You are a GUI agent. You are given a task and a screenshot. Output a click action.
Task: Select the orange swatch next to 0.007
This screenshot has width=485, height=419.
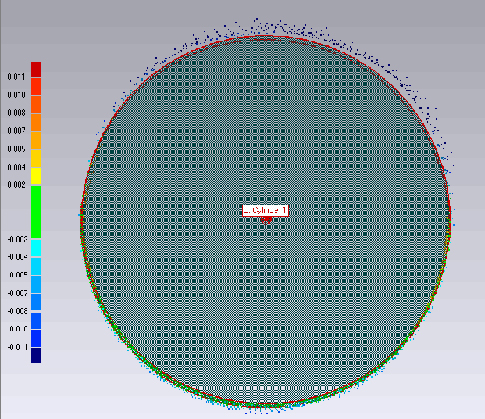(36, 122)
